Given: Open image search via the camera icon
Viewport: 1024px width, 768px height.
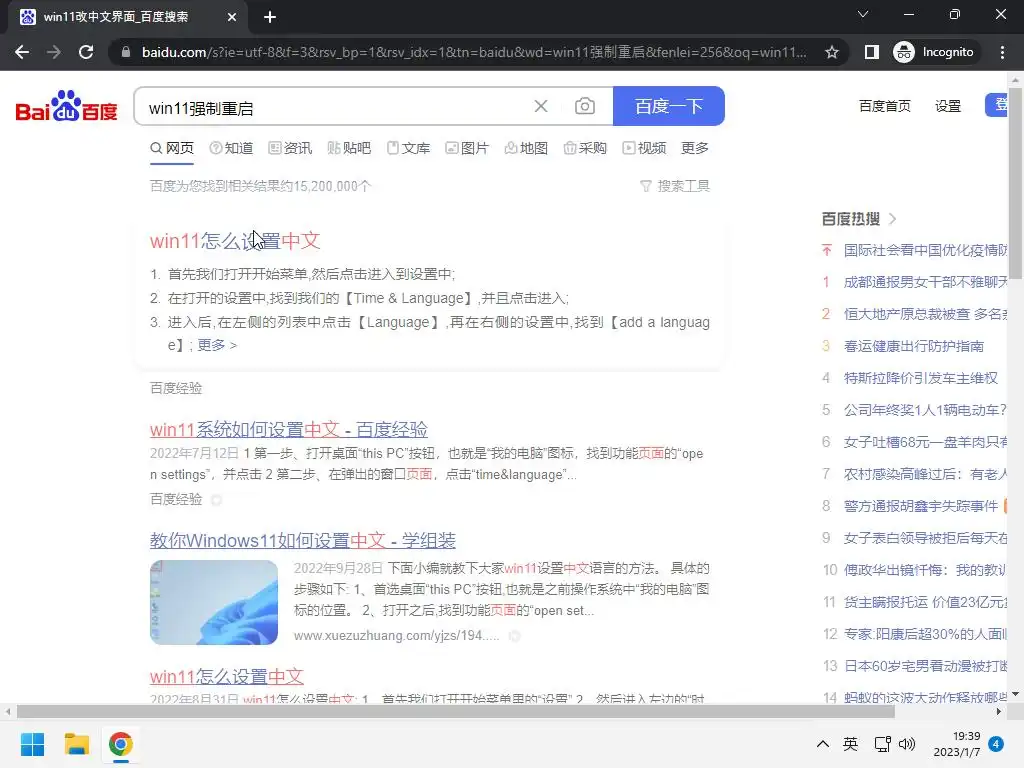Looking at the screenshot, I should click(584, 106).
